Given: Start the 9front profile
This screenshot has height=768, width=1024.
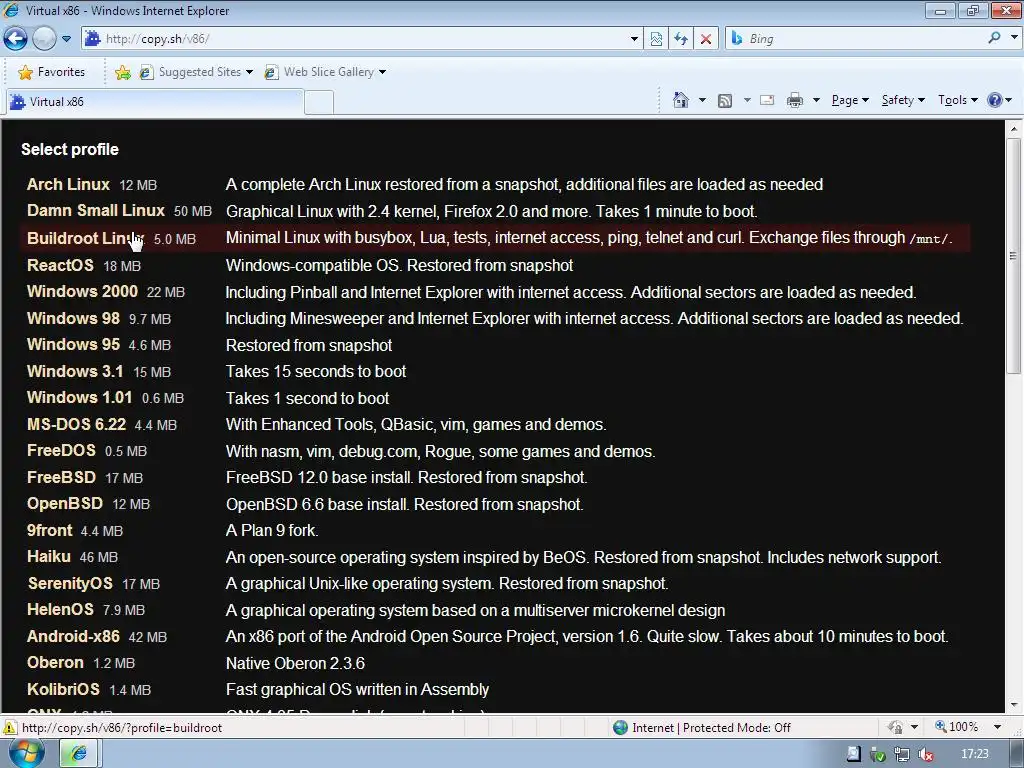Looking at the screenshot, I should (x=50, y=530).
